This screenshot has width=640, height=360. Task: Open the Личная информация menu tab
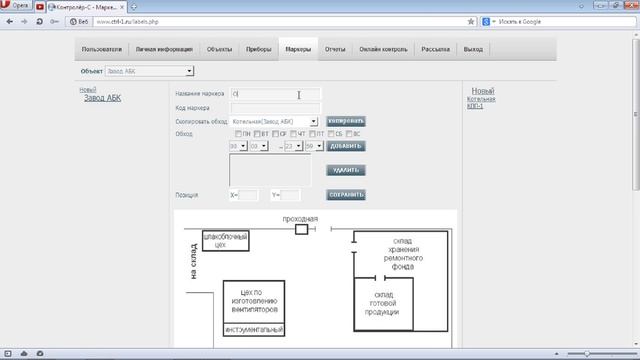point(164,49)
